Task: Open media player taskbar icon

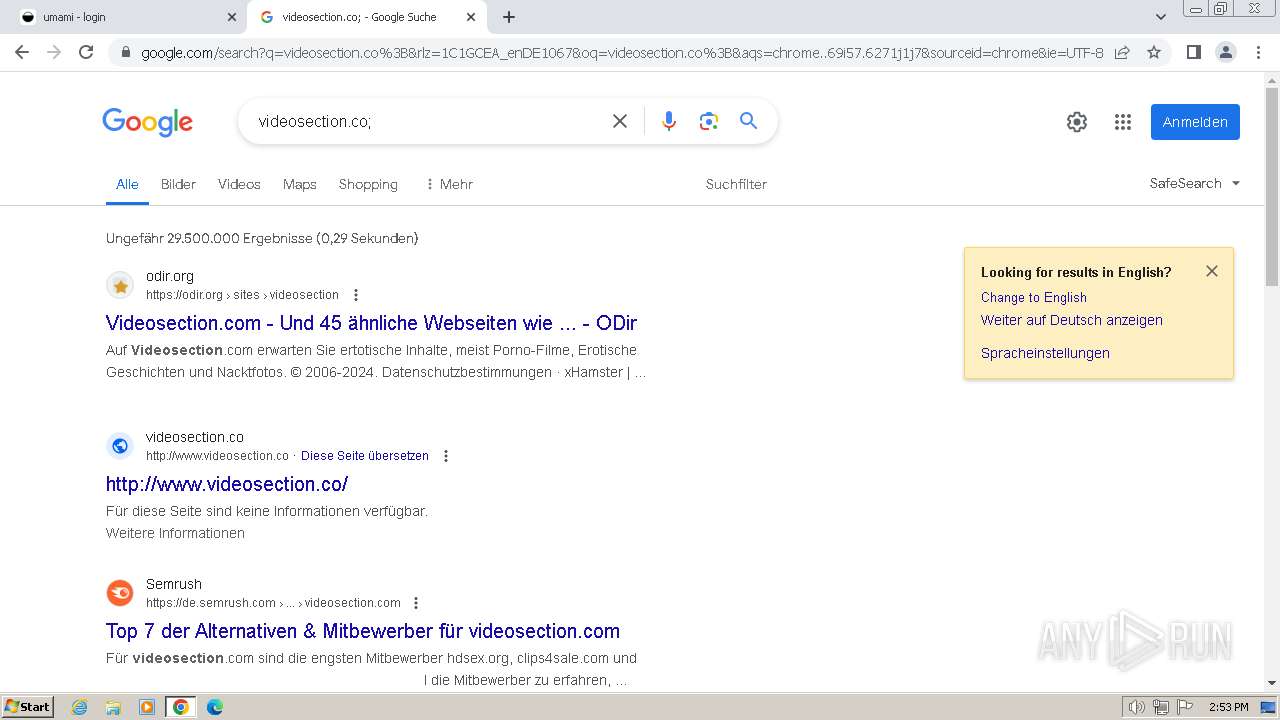Action: [x=147, y=707]
